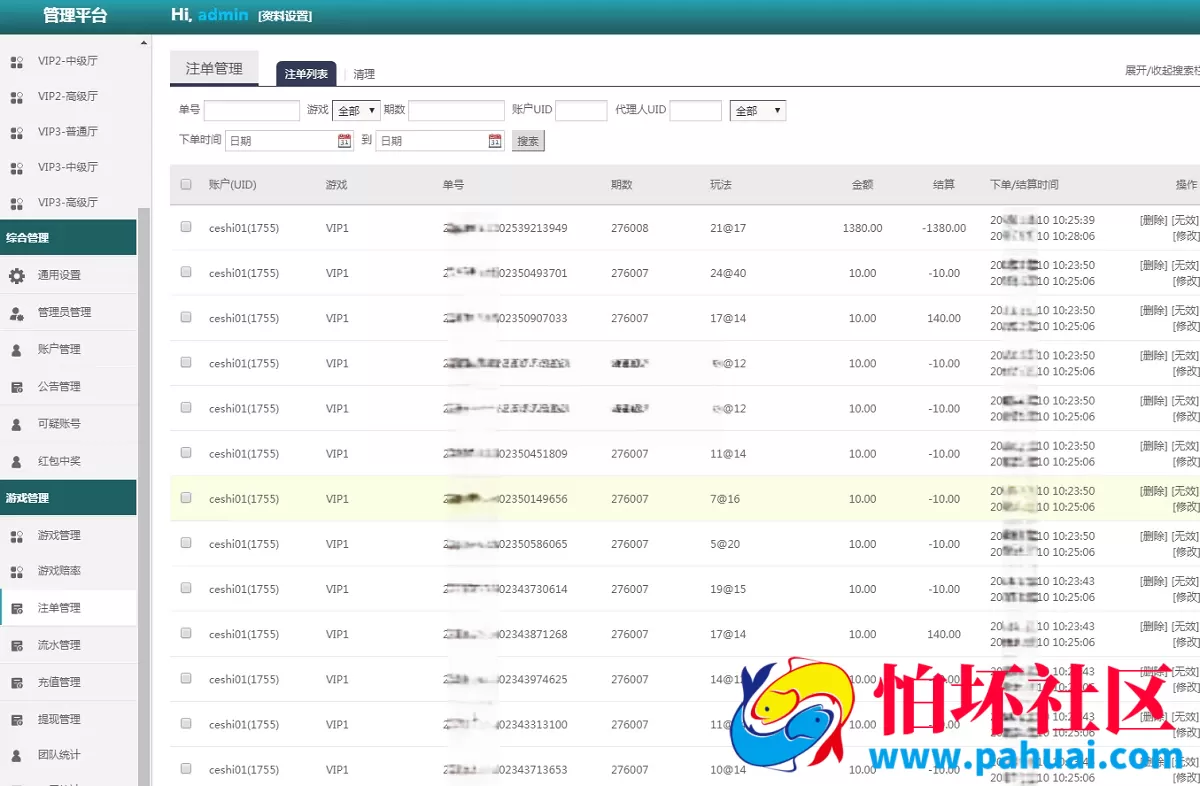Click 展开/收起搜索 expander at top right
The height and width of the screenshot is (786, 1200).
pos(1162,71)
